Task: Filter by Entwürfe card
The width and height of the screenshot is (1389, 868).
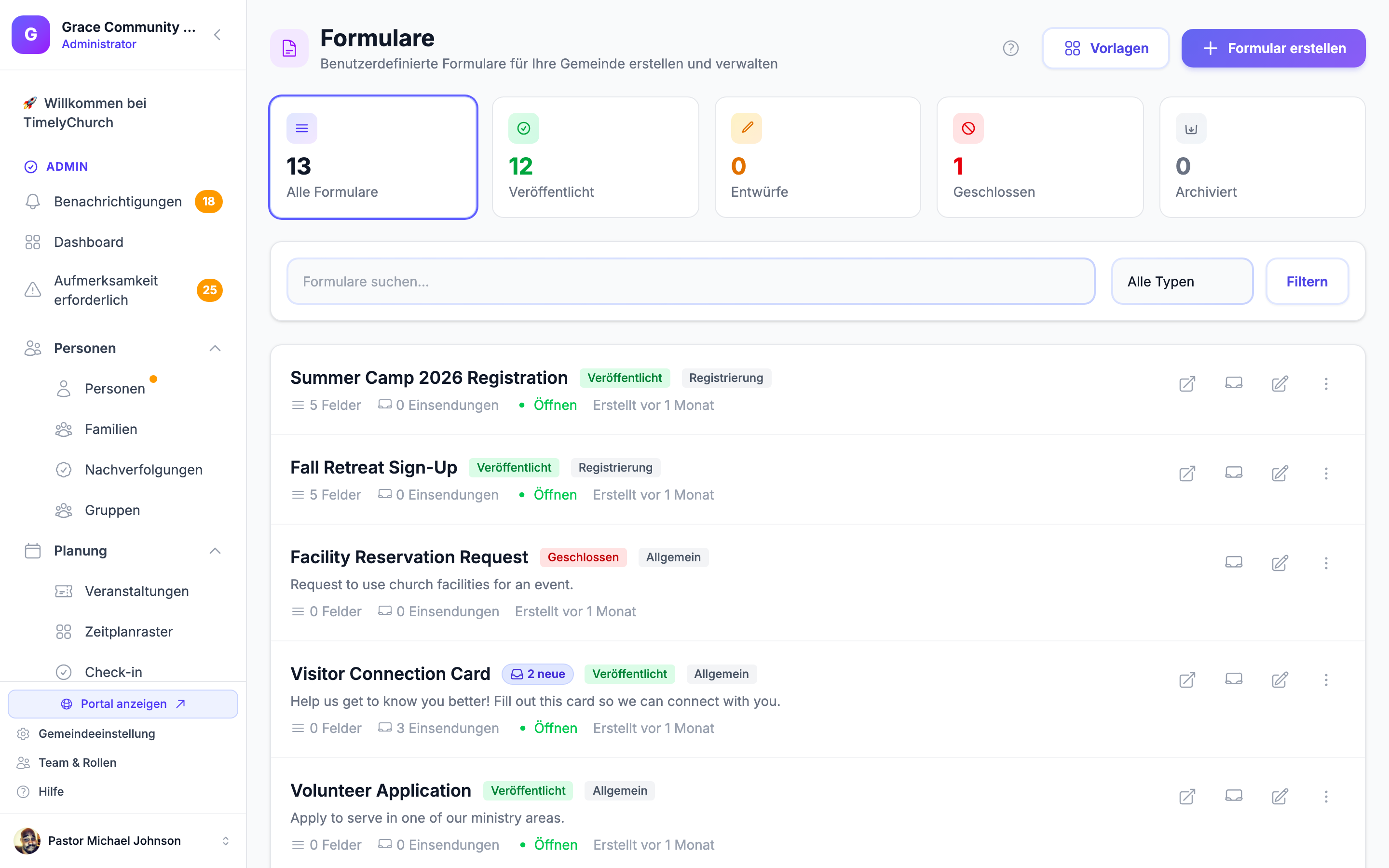Action: (x=817, y=157)
